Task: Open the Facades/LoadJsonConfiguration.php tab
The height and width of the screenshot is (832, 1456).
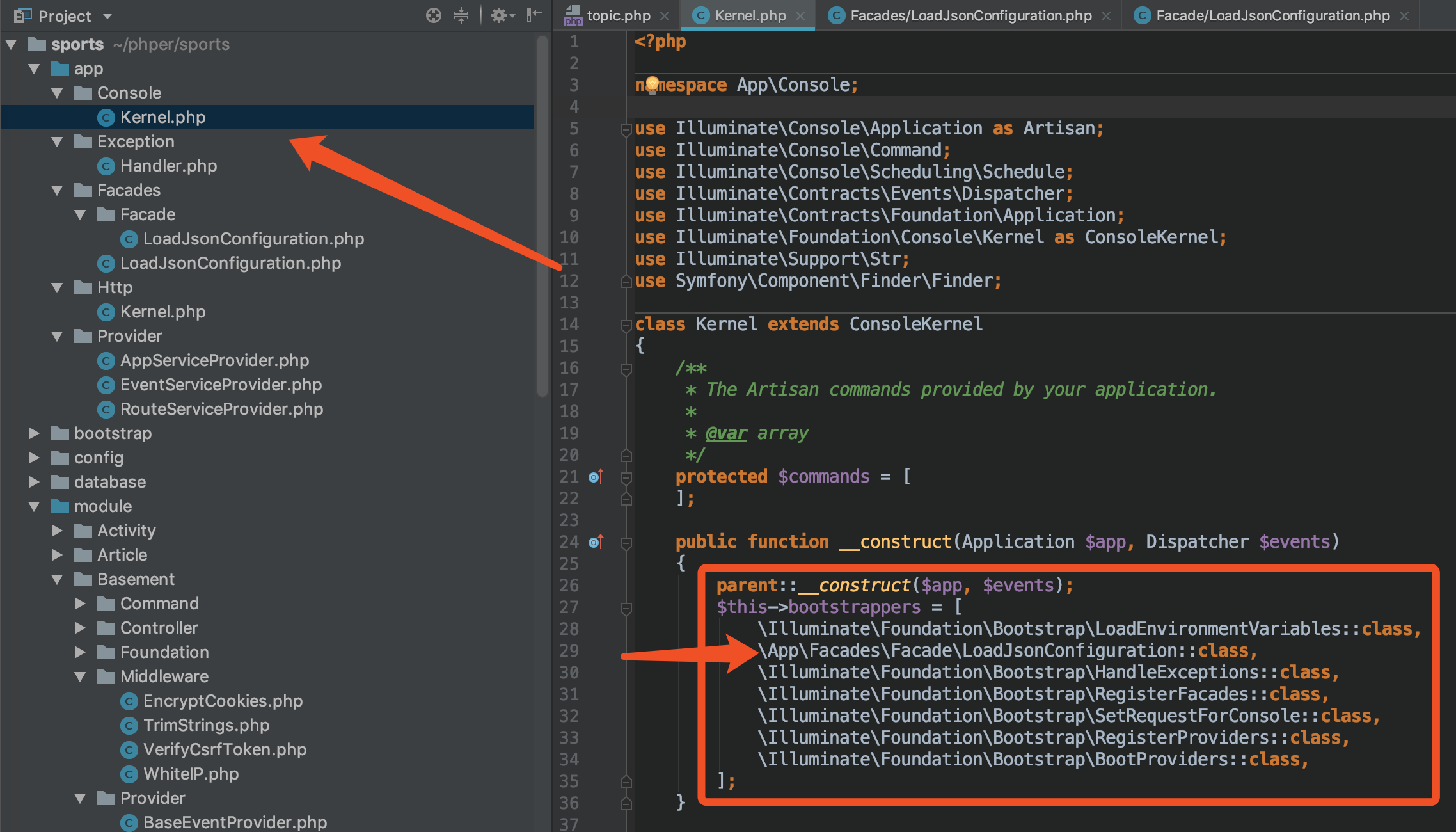Action: (x=970, y=15)
